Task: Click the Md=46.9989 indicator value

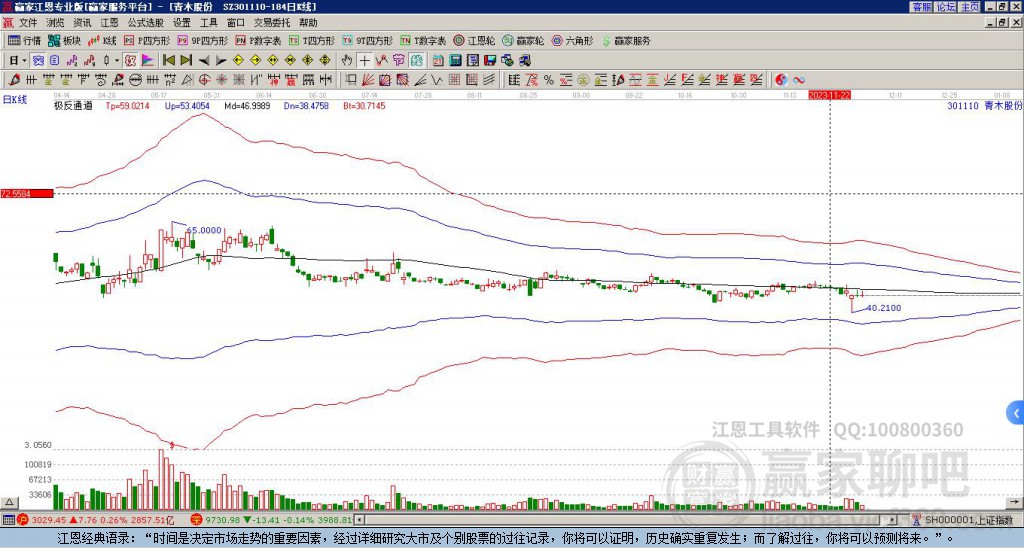Action: pyautogui.click(x=247, y=105)
